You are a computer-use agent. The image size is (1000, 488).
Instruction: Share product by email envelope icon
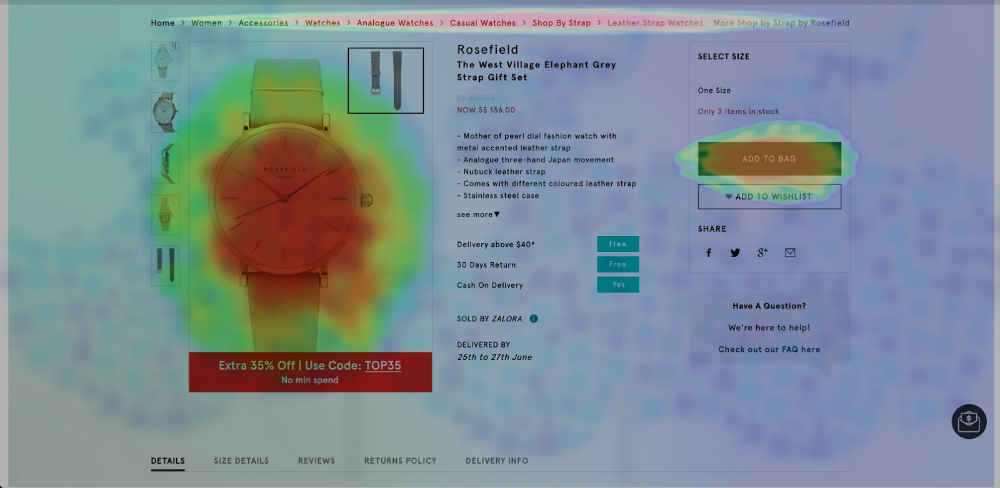pos(790,253)
